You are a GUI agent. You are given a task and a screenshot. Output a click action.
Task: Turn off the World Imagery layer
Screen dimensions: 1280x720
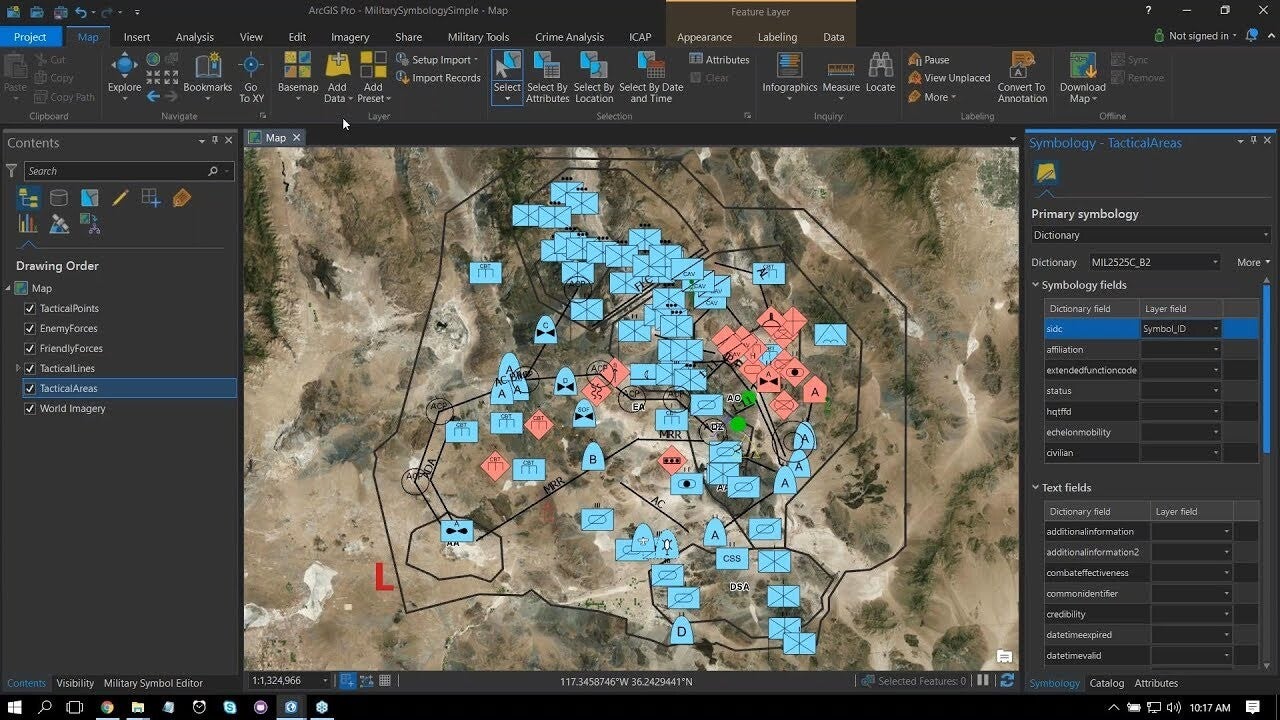[29, 408]
